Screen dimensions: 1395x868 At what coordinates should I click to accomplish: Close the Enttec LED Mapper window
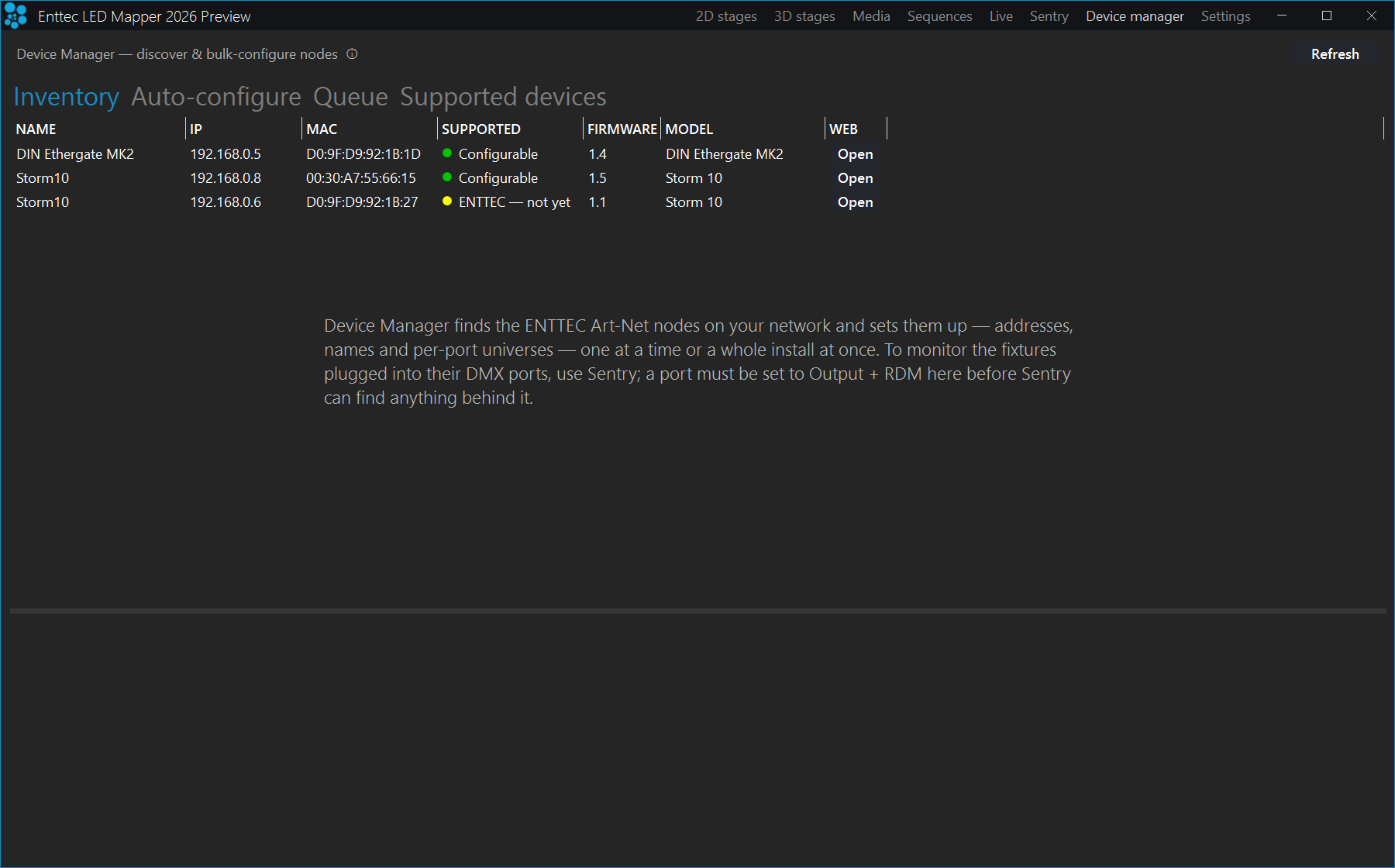tap(1372, 15)
